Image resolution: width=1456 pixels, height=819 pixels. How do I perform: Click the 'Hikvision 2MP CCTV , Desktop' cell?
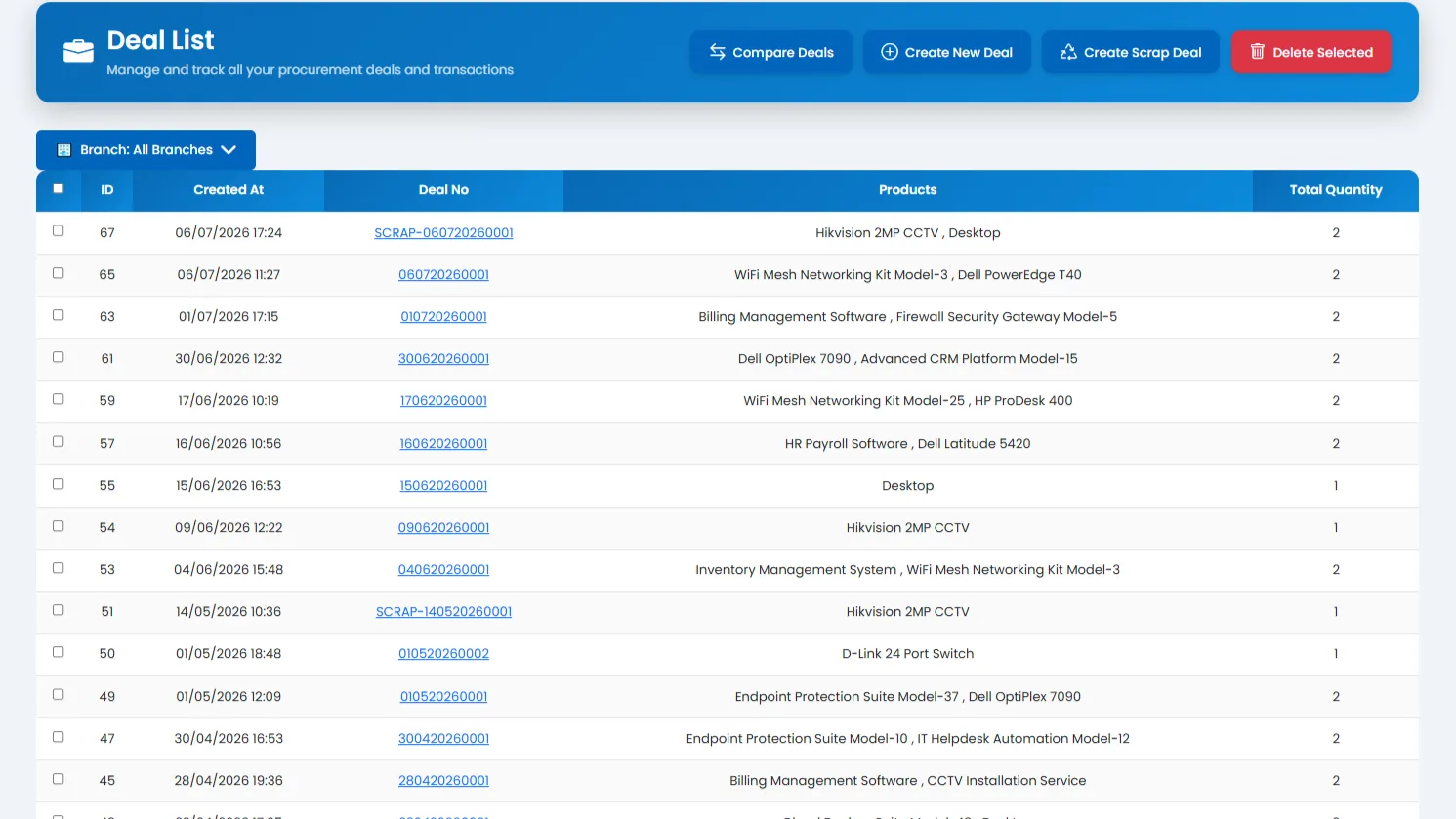908,233
